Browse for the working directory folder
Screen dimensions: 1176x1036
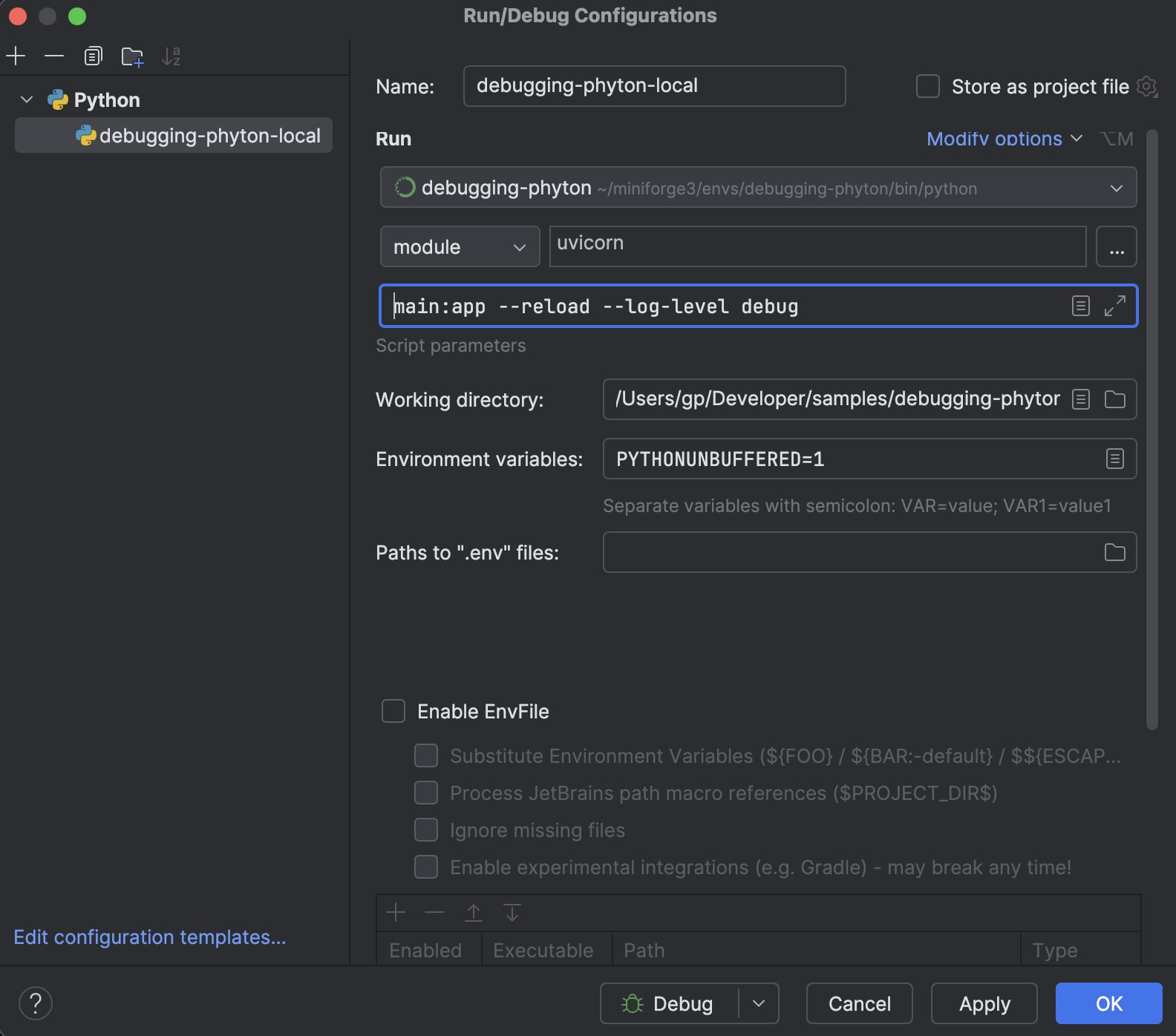click(x=1114, y=399)
